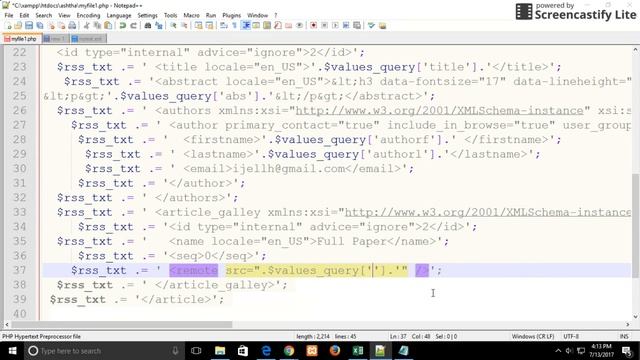Enable synchronized vertical scrolling icon

tap(199, 26)
